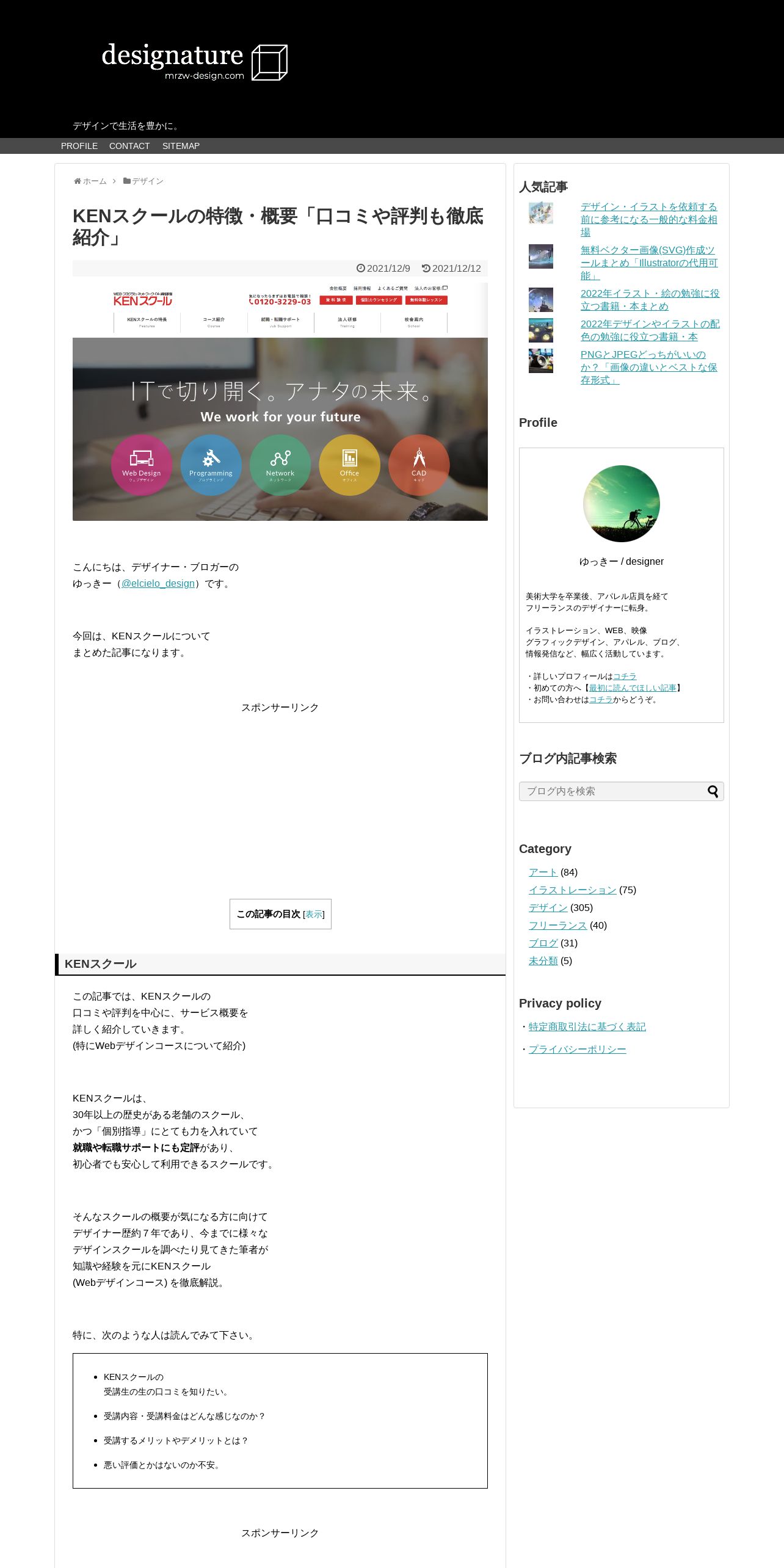Open the フリーランス category link

coord(558,925)
